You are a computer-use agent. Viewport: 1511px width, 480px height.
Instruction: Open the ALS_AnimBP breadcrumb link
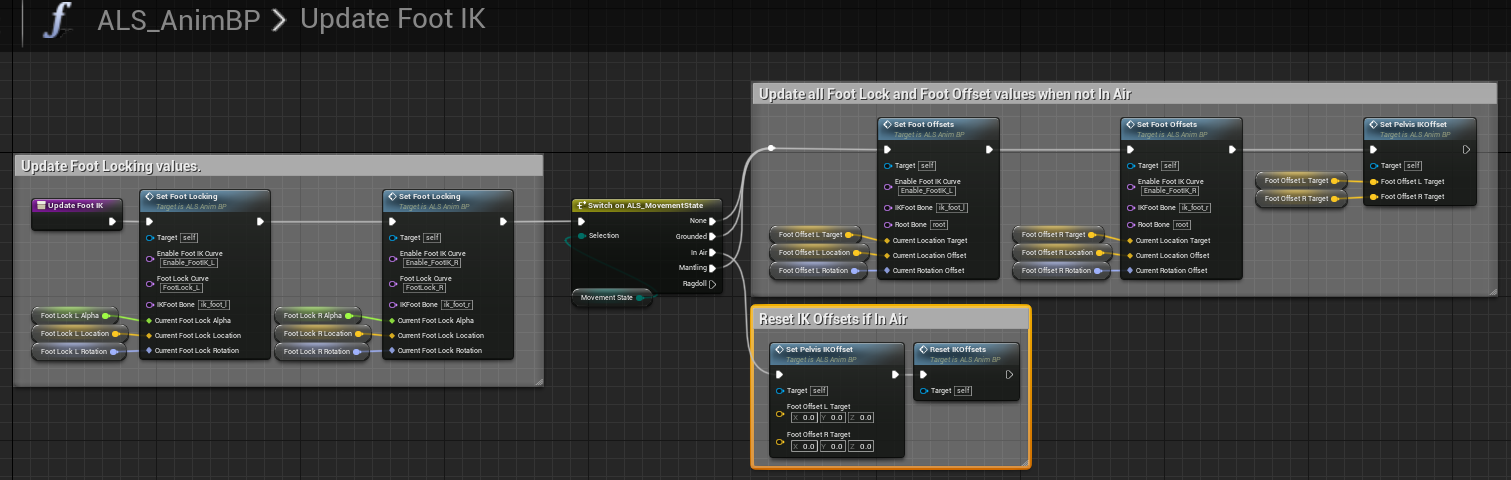(x=178, y=20)
